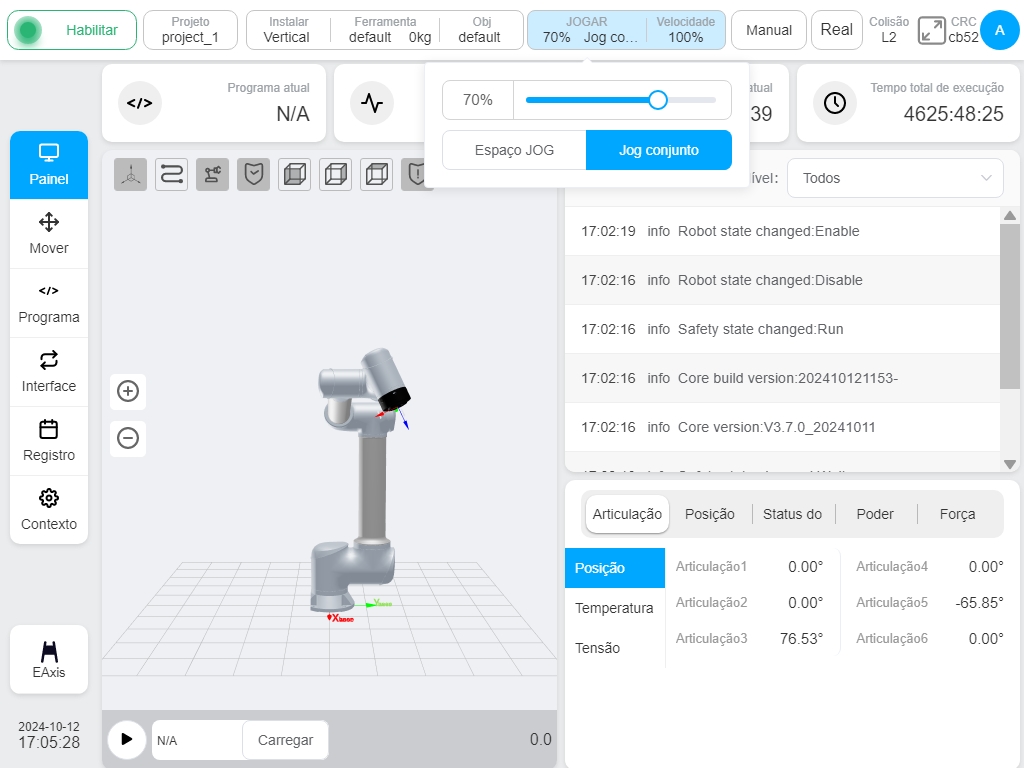Open the Mover jog page
Viewport: 1024px width, 768px height.
49,234
